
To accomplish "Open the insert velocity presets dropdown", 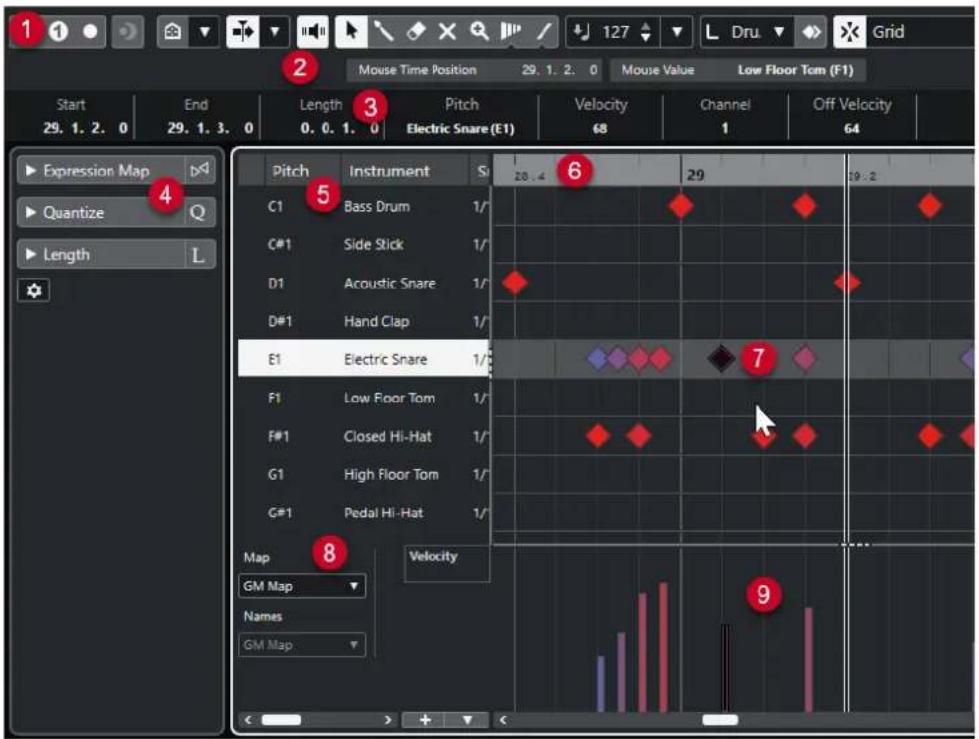I will (677, 31).
